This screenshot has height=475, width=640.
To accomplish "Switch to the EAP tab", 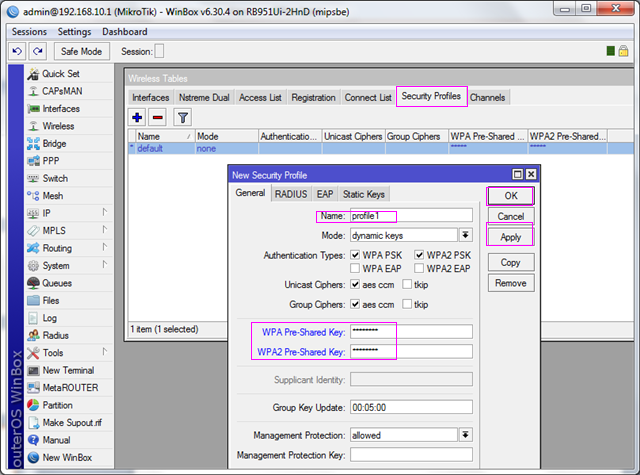I will [x=325, y=194].
